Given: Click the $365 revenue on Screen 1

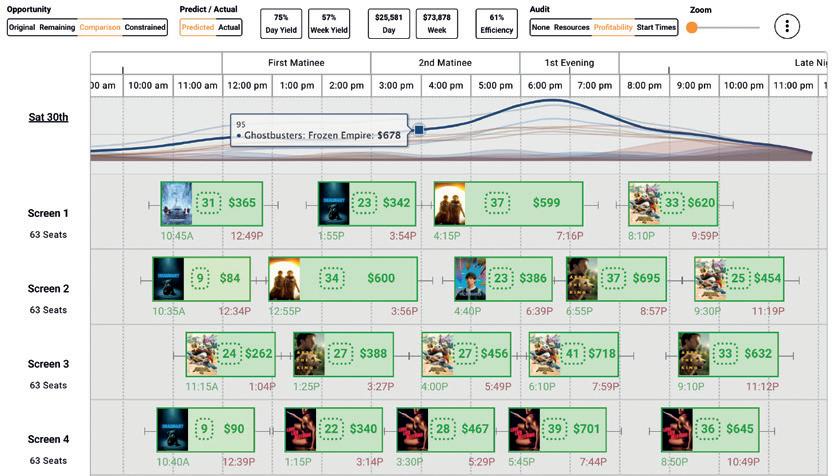Looking at the screenshot, I should [242, 203].
